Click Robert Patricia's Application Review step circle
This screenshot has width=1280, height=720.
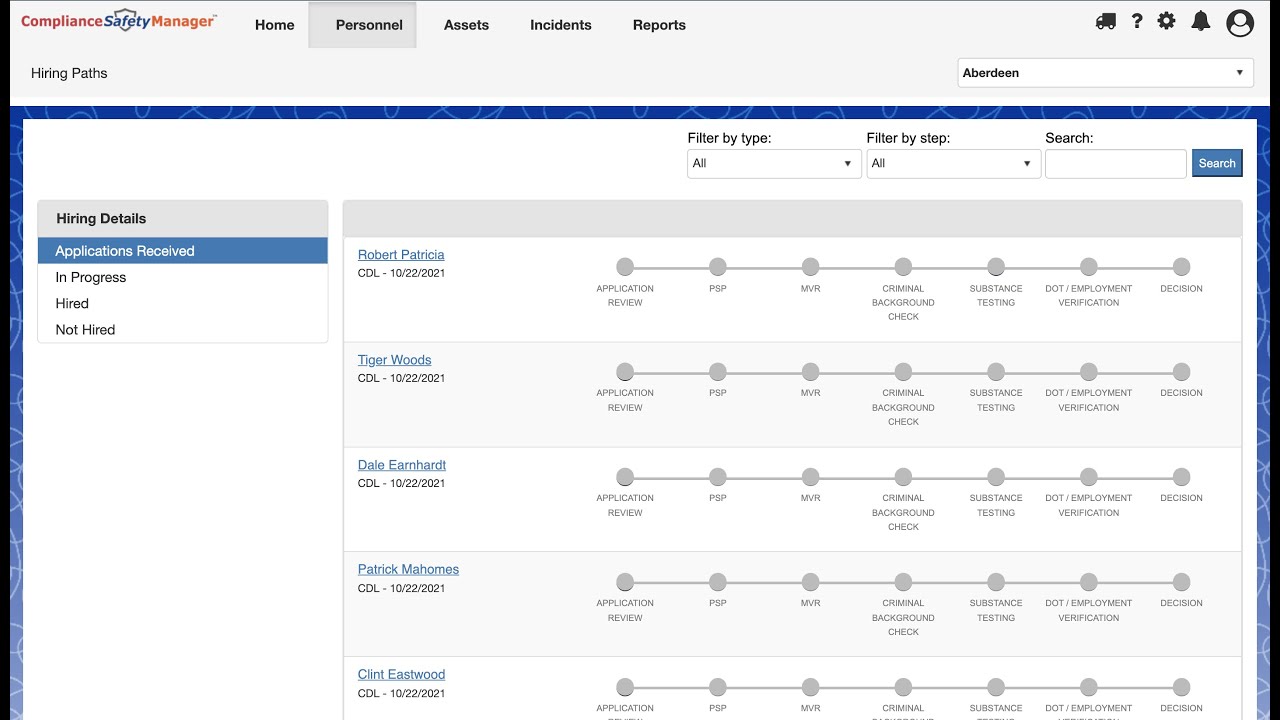pos(625,267)
